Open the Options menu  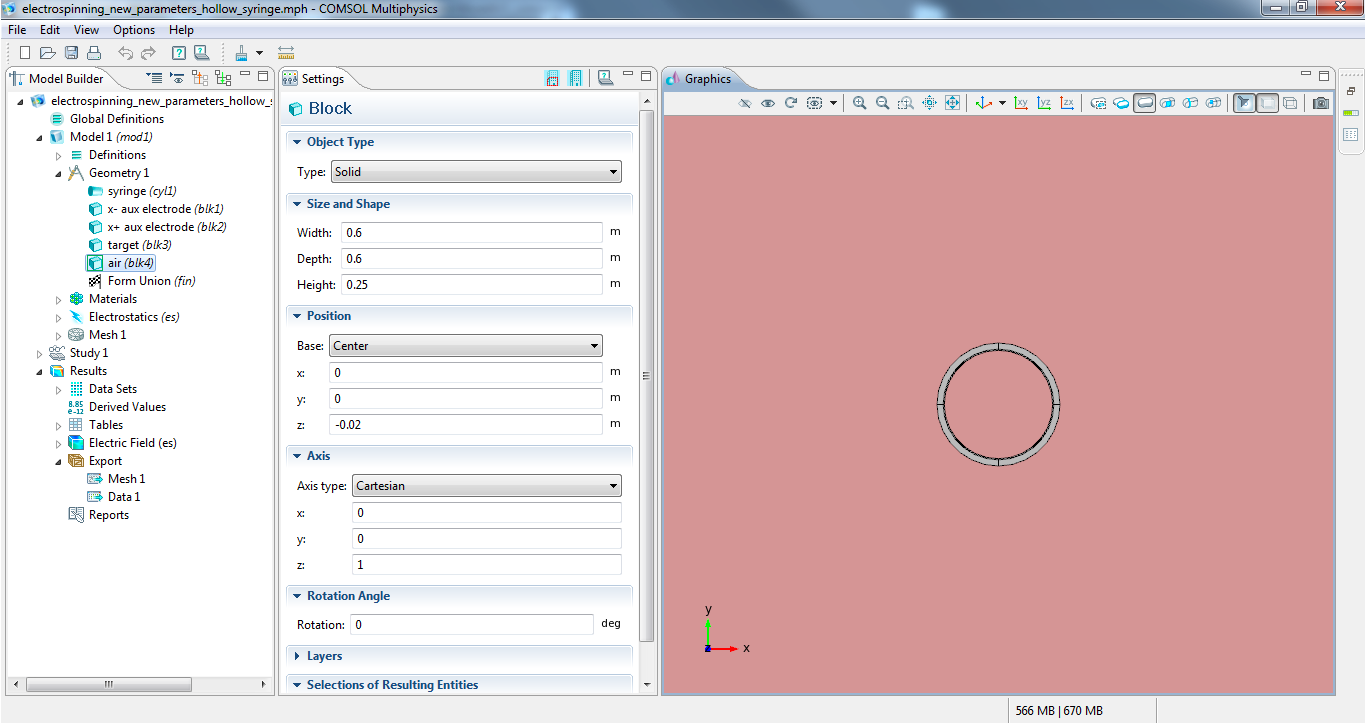[134, 30]
